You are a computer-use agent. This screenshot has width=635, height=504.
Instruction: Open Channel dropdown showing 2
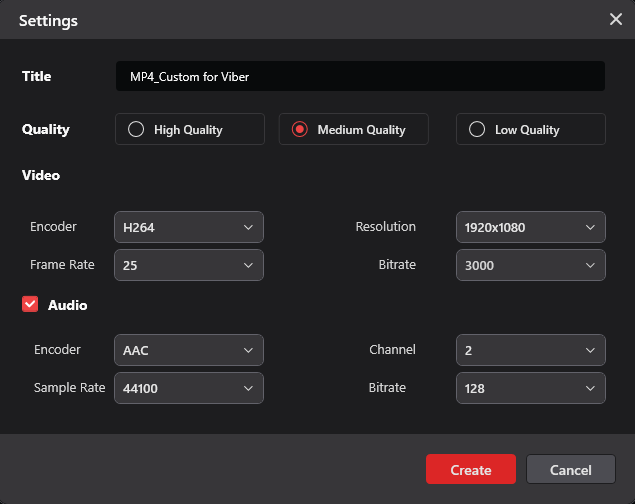pyautogui.click(x=531, y=350)
